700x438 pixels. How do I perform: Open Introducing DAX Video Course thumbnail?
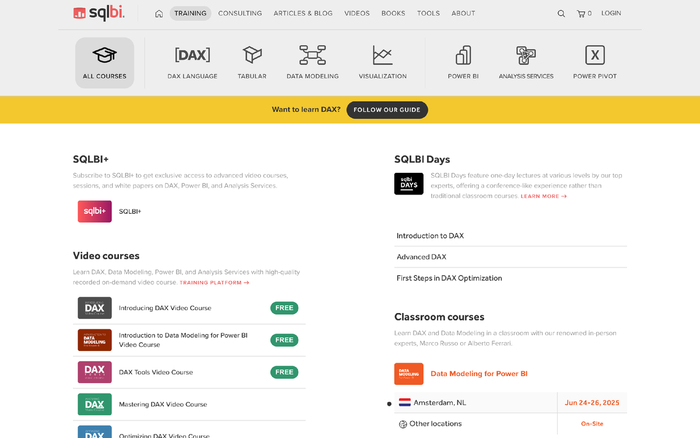click(x=95, y=308)
